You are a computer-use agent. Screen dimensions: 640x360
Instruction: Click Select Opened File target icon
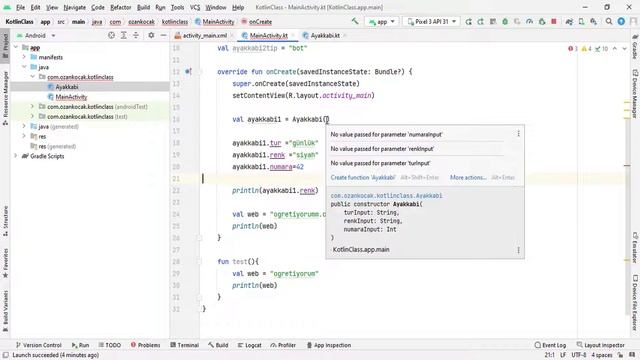point(111,36)
